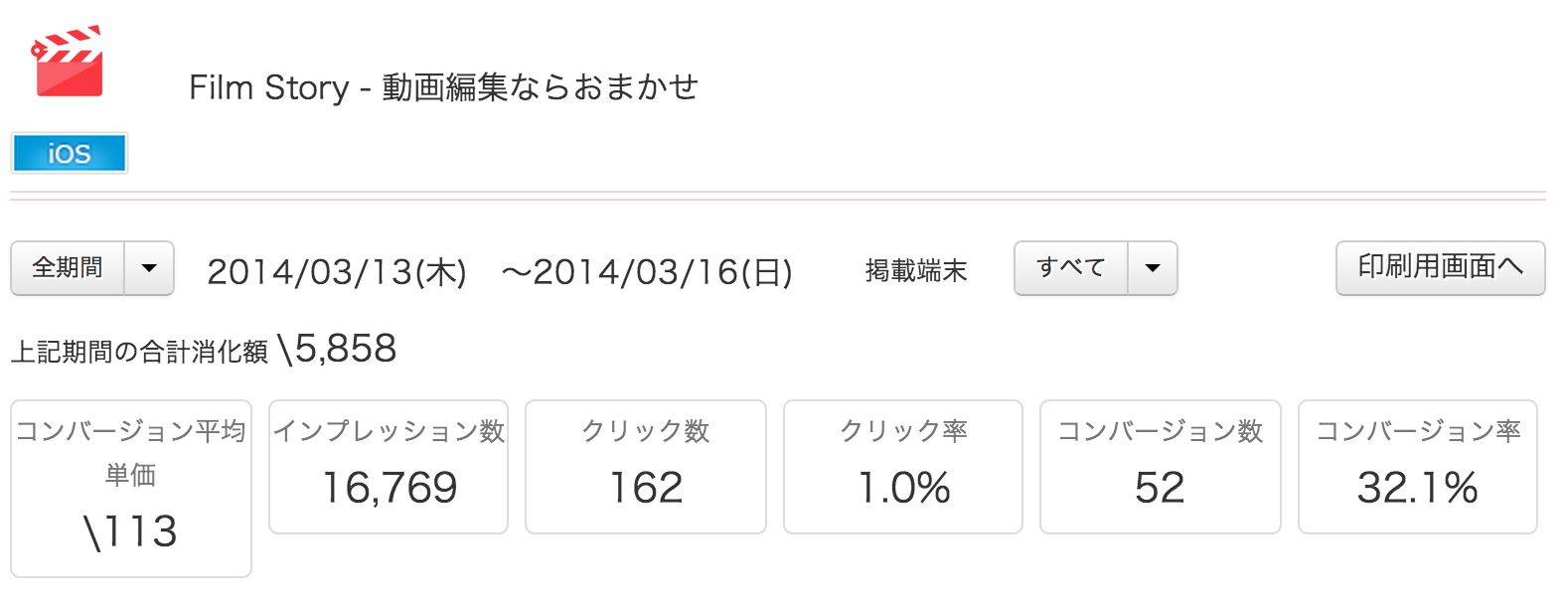Click the すべて device selector
Image resolution: width=1568 pixels, height=600 pixels.
tap(1071, 268)
